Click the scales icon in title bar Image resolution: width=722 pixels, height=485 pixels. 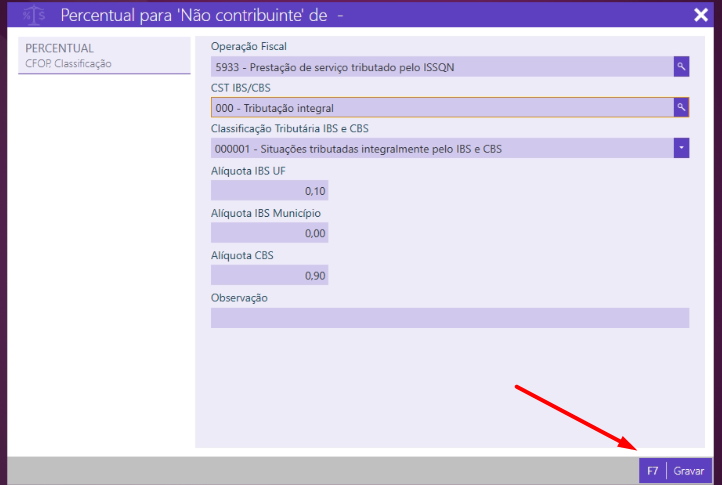[34, 15]
